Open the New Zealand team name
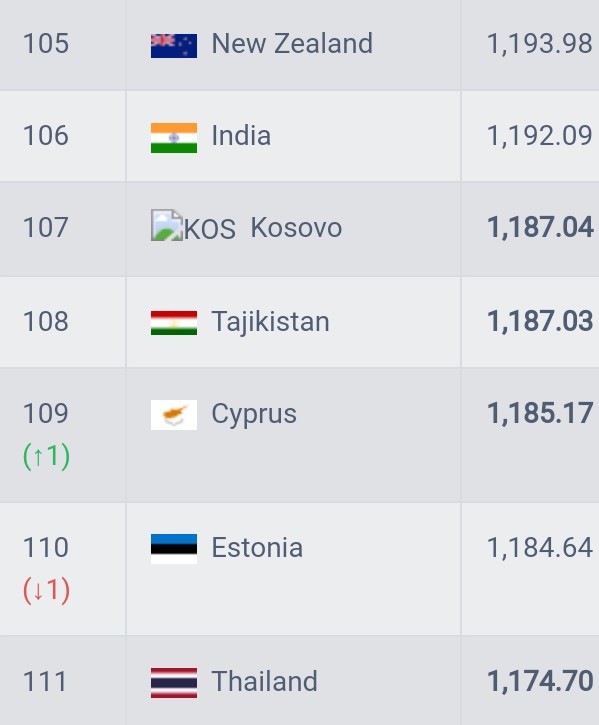Image resolution: width=599 pixels, height=725 pixels. tap(292, 44)
